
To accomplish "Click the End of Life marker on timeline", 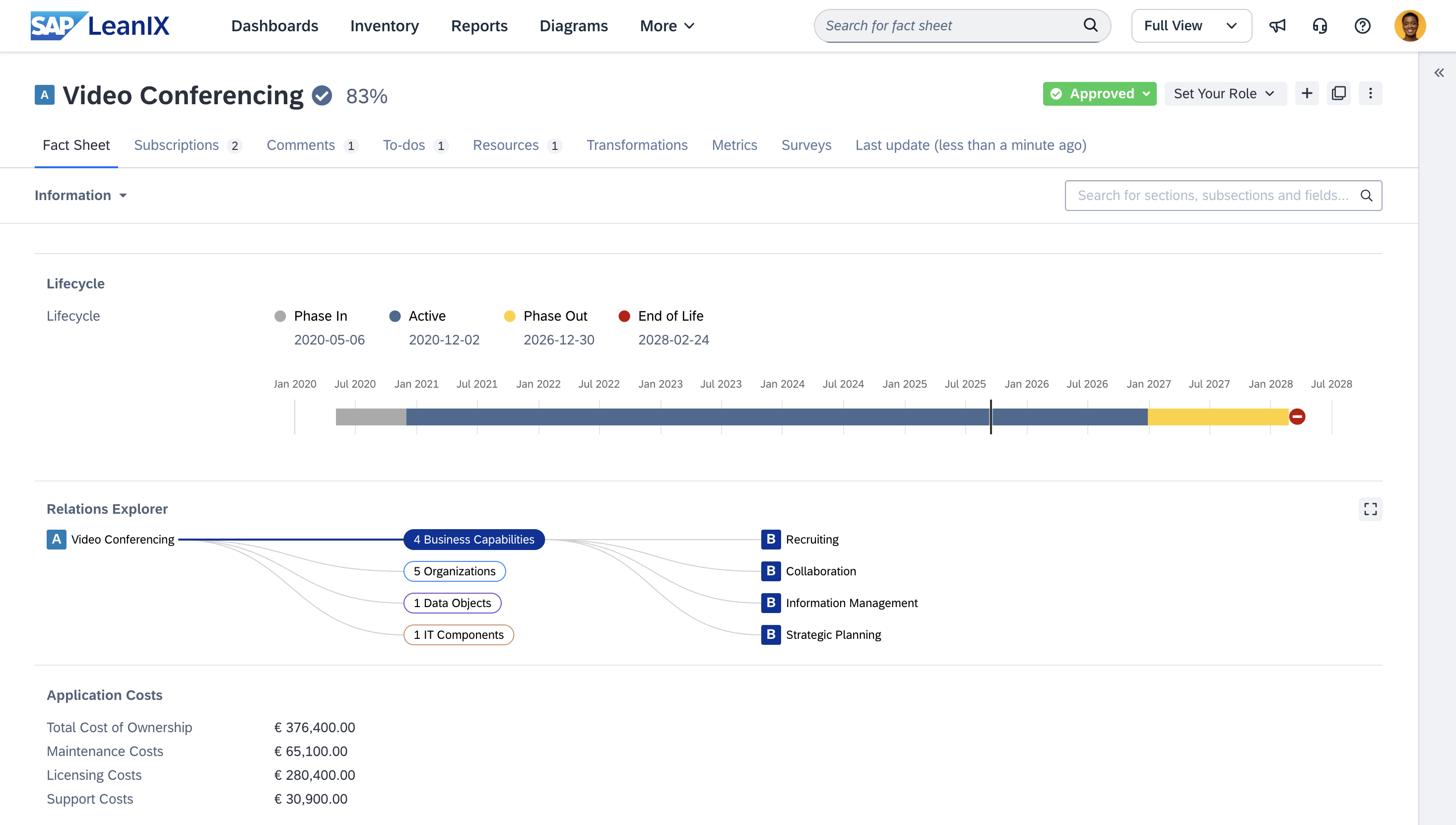I will (1297, 416).
